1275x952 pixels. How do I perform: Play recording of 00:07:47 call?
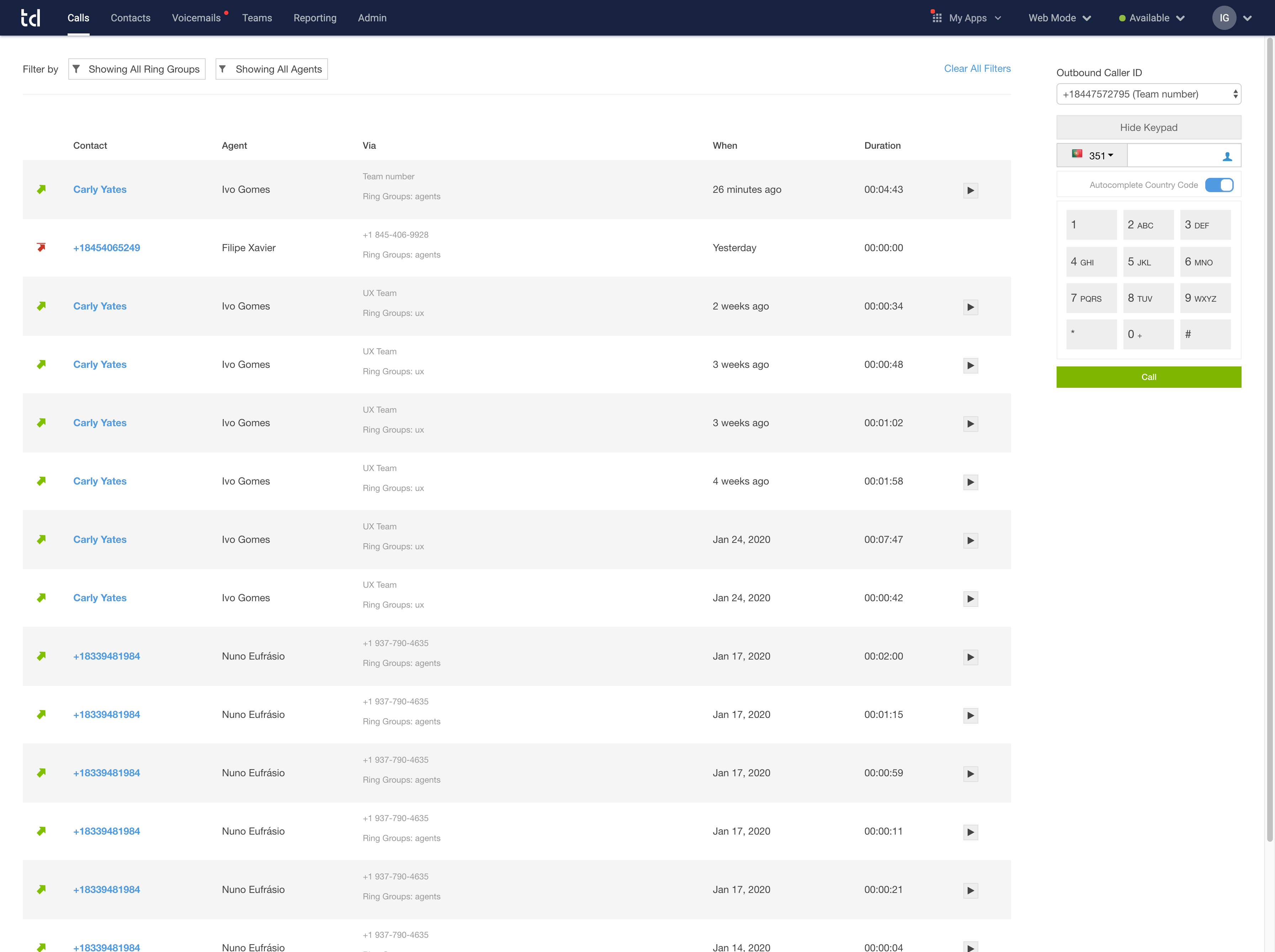click(x=970, y=540)
